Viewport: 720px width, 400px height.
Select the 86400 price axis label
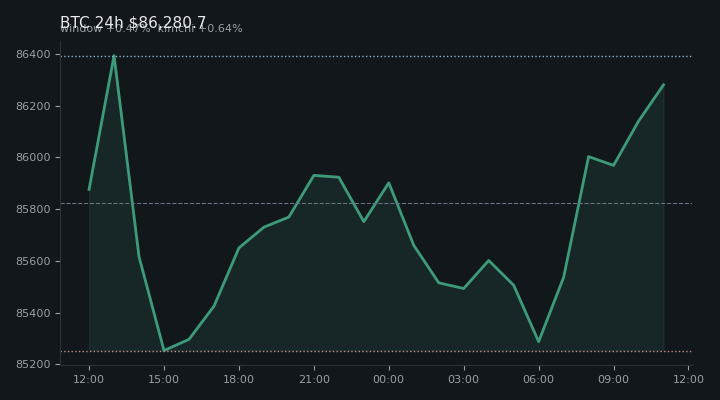(33, 55)
